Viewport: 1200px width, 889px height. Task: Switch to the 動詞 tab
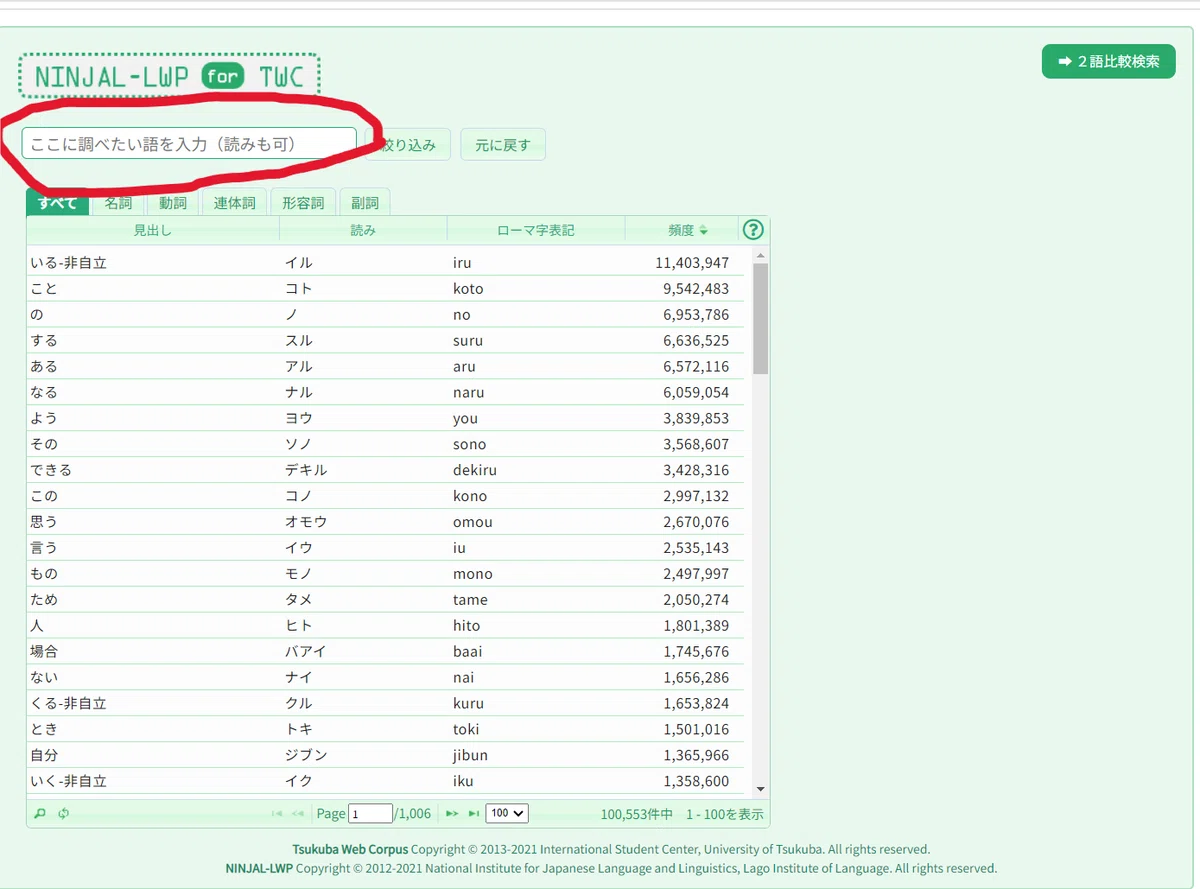tap(173, 202)
